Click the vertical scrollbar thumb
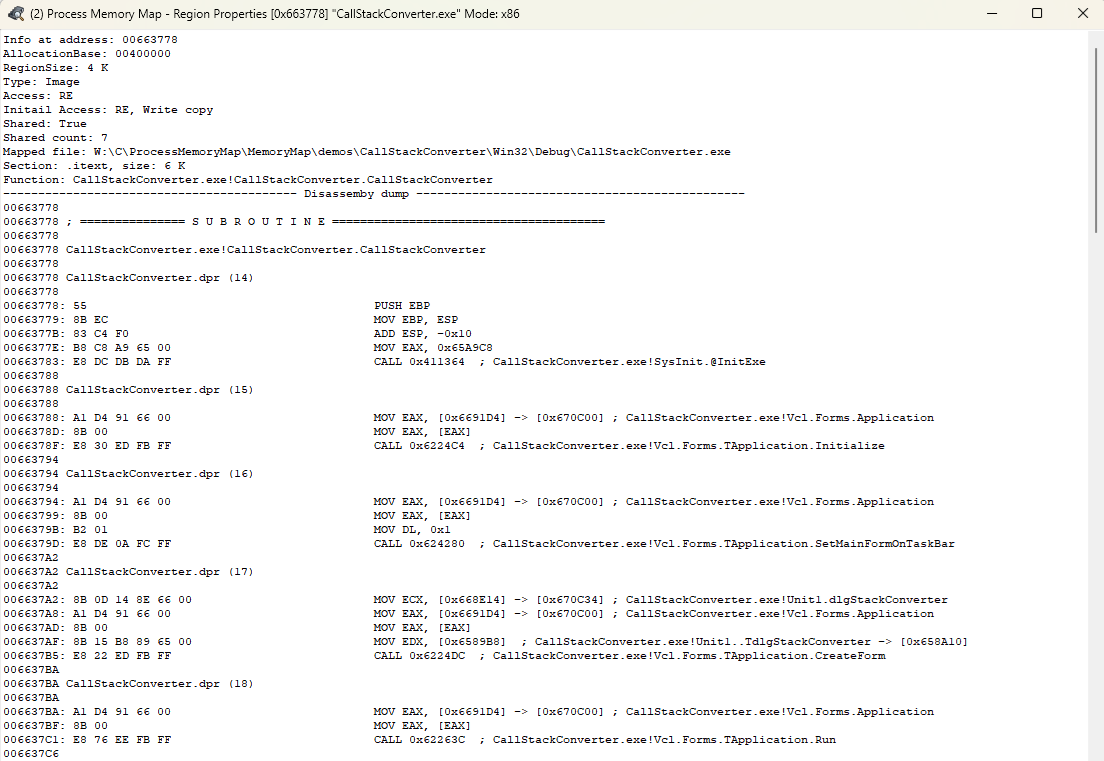The width and height of the screenshot is (1104, 761). 1096,140
